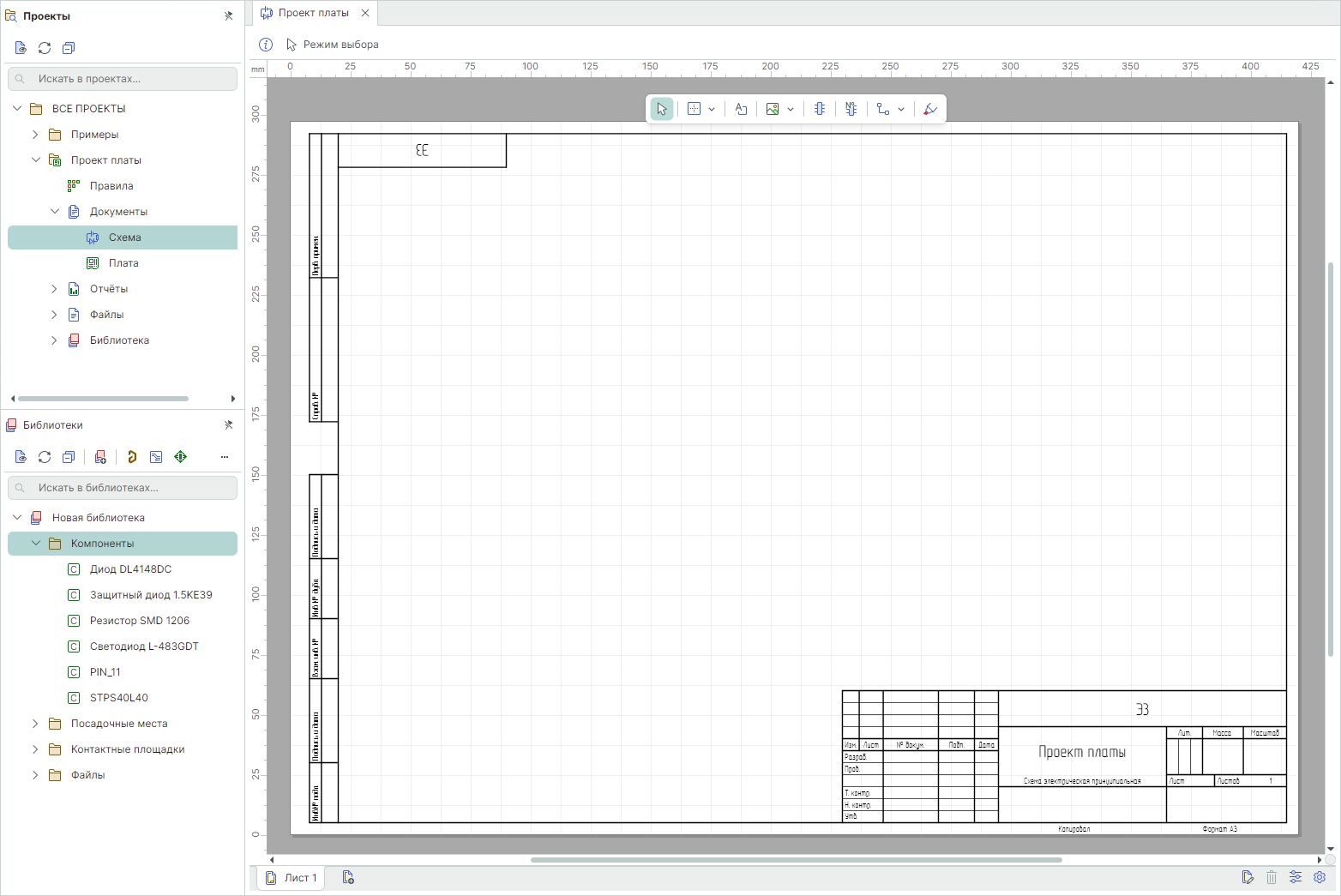Image resolution: width=1341 pixels, height=896 pixels.
Task: Refresh the projects panel list
Action: (45, 48)
